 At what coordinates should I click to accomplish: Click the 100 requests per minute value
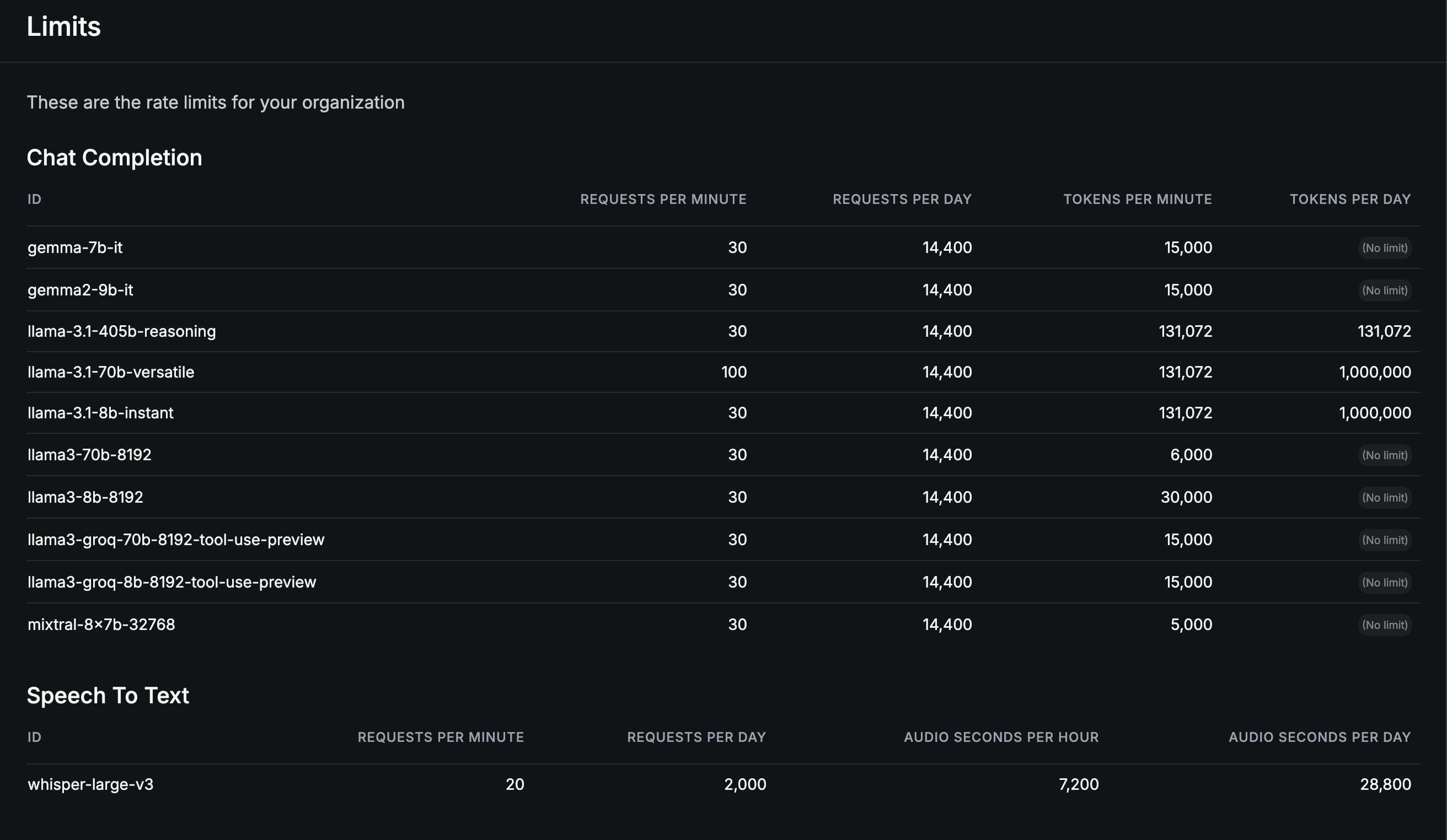[x=734, y=372]
